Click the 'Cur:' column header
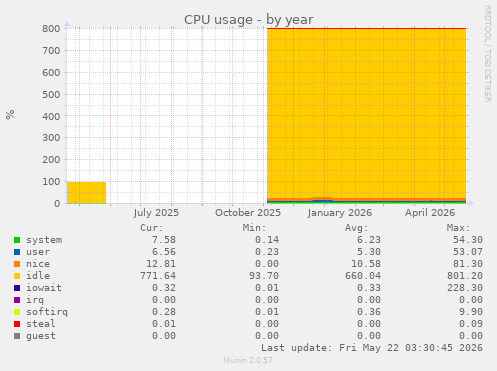This screenshot has width=497, height=371. [152, 228]
